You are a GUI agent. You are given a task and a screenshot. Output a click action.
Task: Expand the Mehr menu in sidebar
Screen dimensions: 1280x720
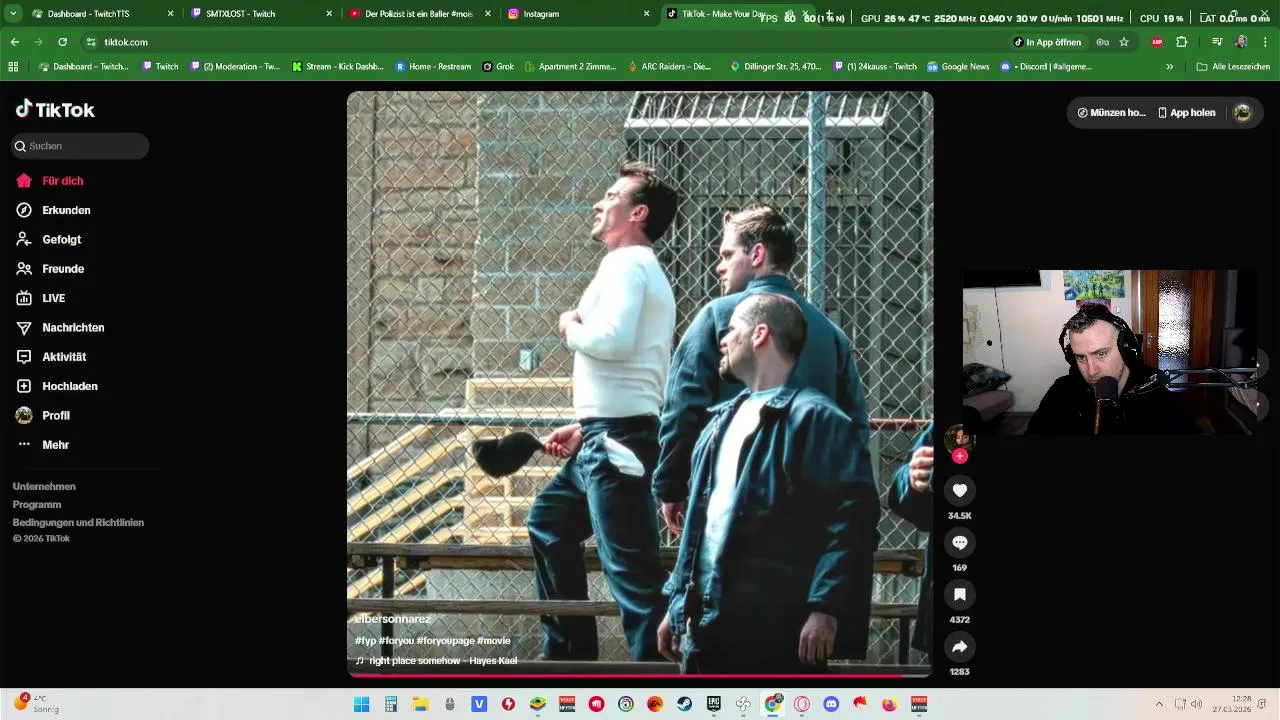pyautogui.click(x=43, y=445)
